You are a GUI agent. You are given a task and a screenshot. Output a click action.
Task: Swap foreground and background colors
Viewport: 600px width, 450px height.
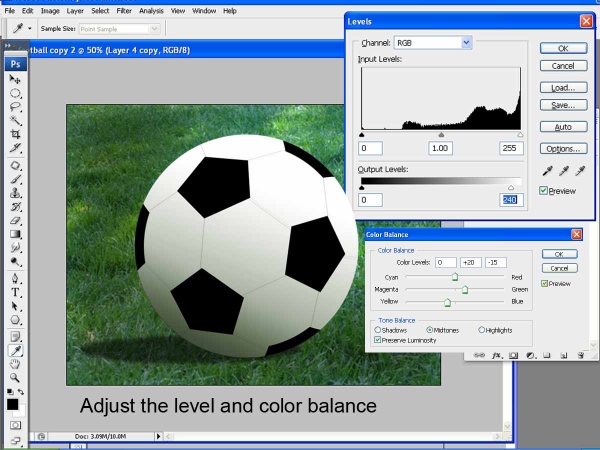coord(21,392)
